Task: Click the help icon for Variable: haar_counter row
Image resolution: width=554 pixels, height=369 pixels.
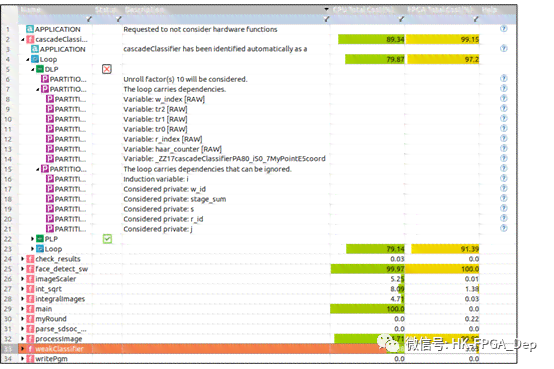Action: (503, 148)
